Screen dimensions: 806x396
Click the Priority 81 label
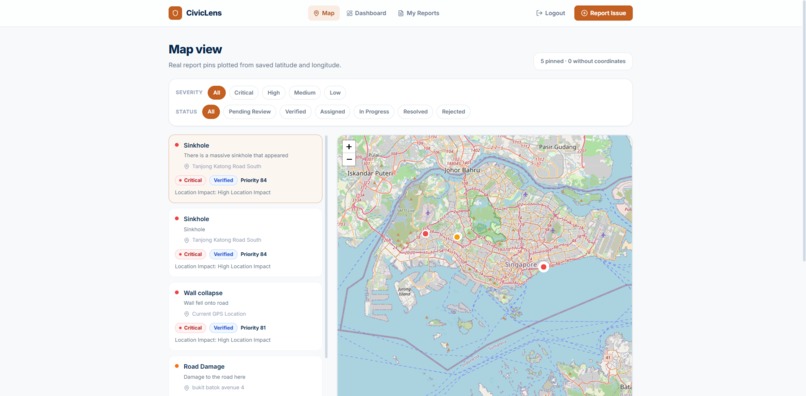click(253, 328)
